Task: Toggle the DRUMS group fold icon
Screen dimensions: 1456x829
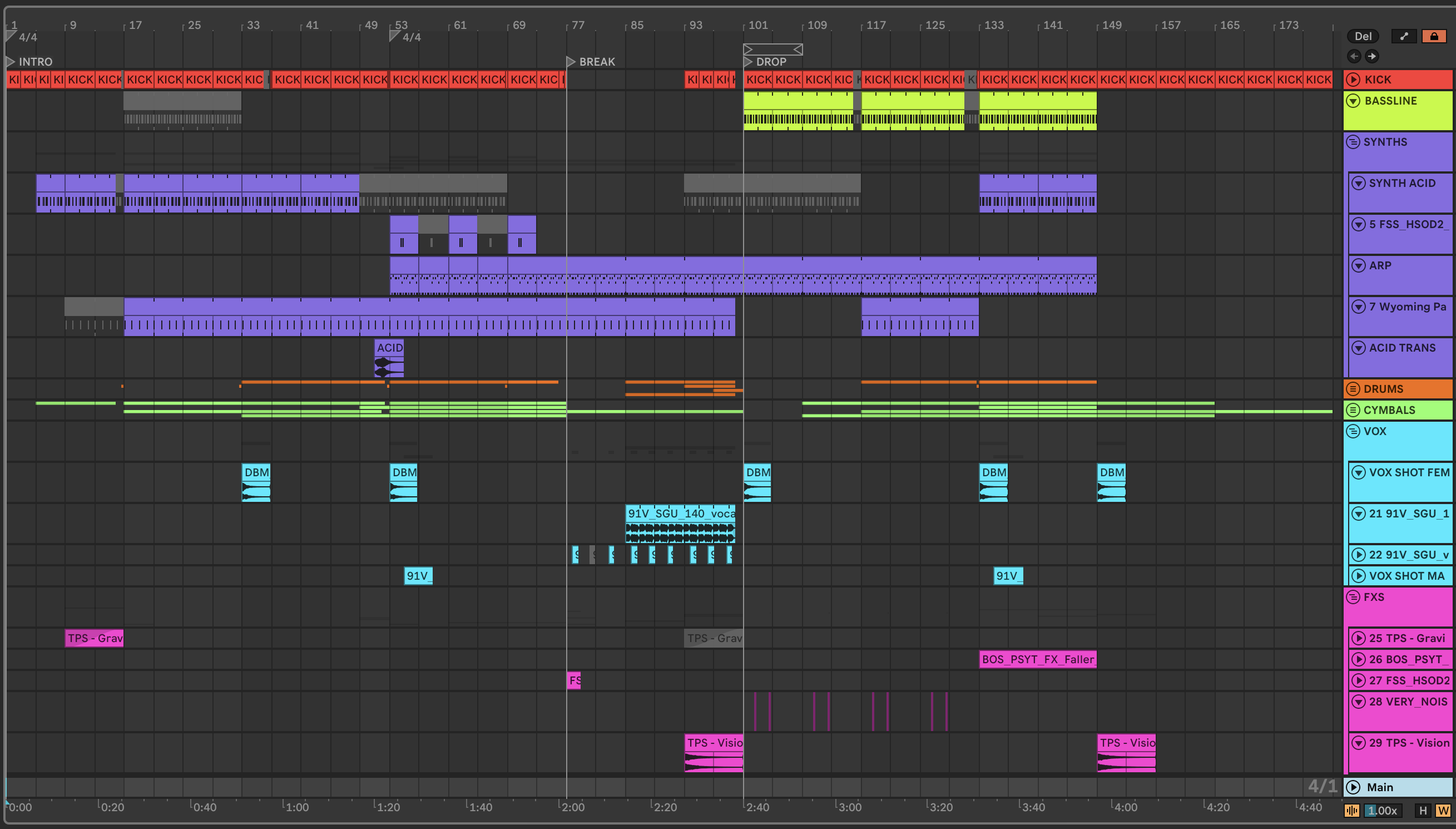Action: (1353, 389)
